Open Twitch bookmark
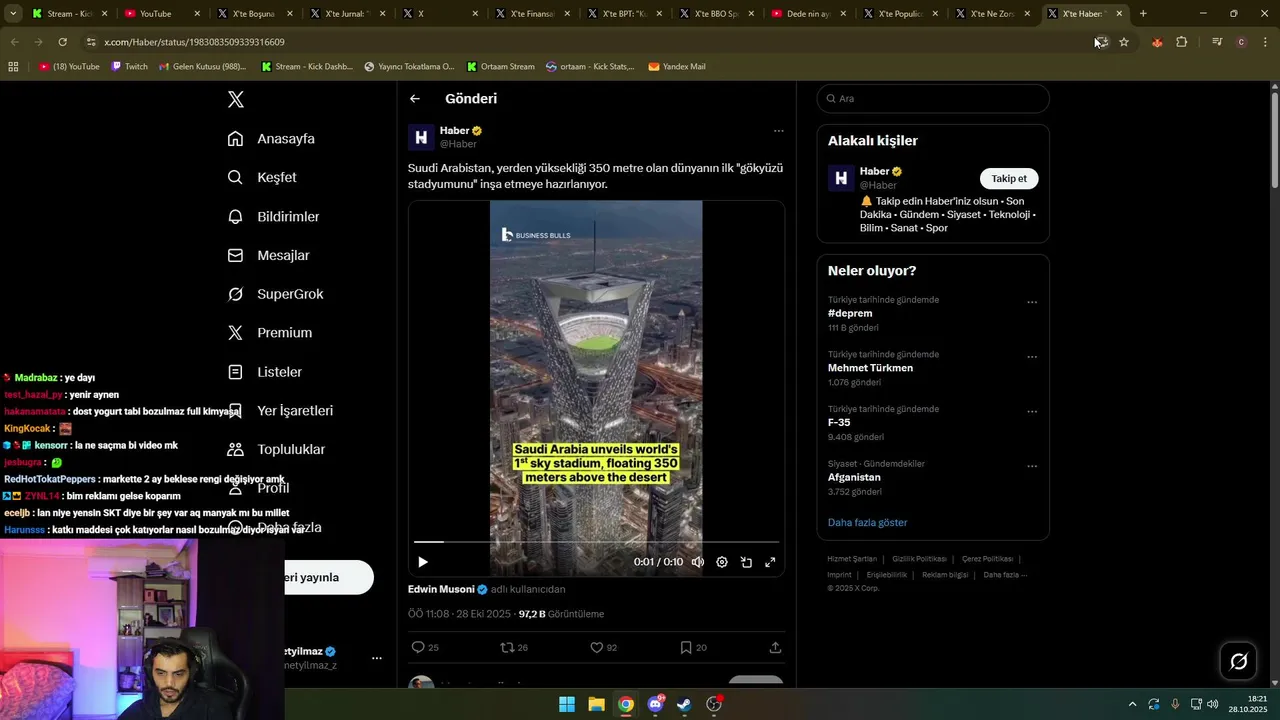The width and height of the screenshot is (1280, 720). point(129,67)
